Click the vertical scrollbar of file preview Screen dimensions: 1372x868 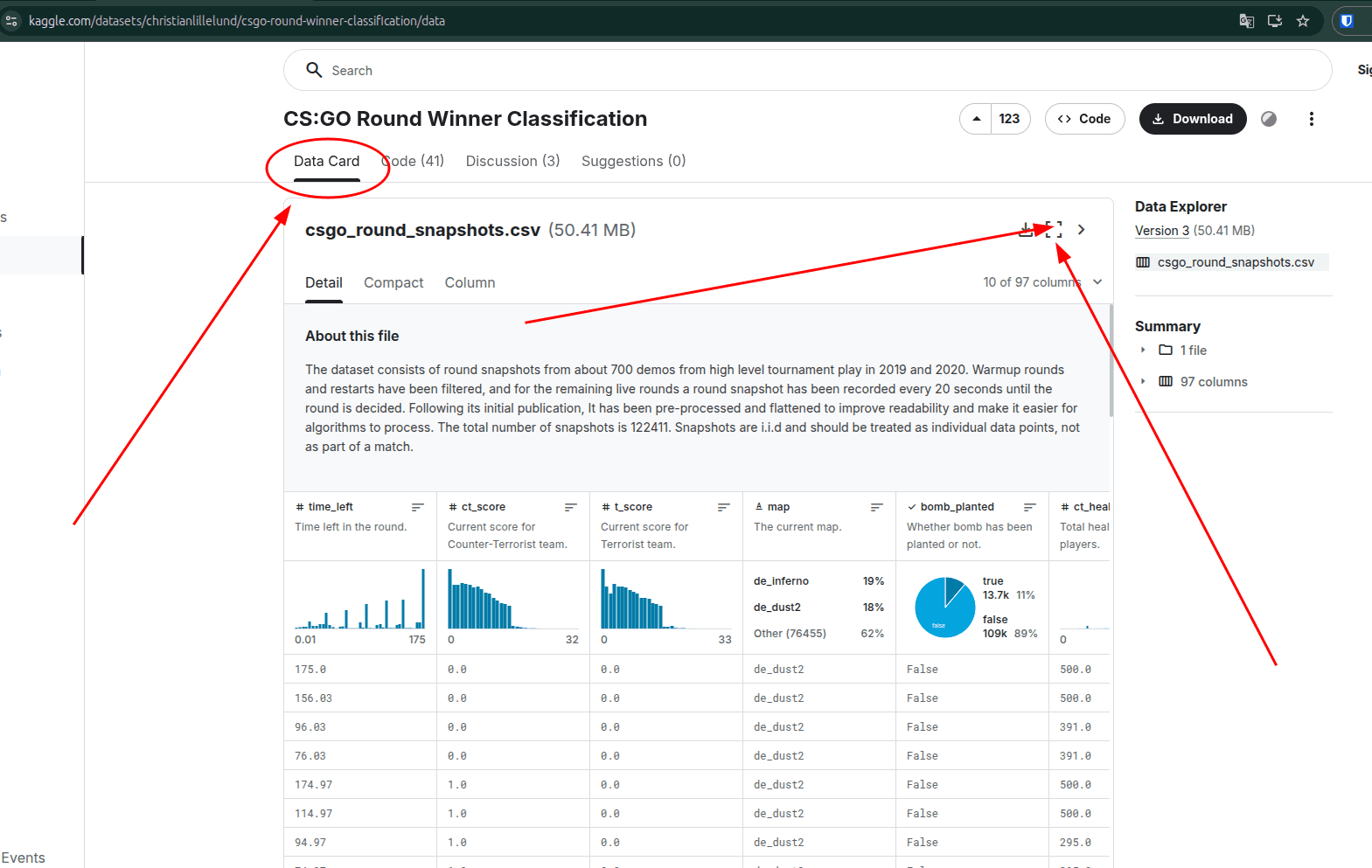[1111, 360]
